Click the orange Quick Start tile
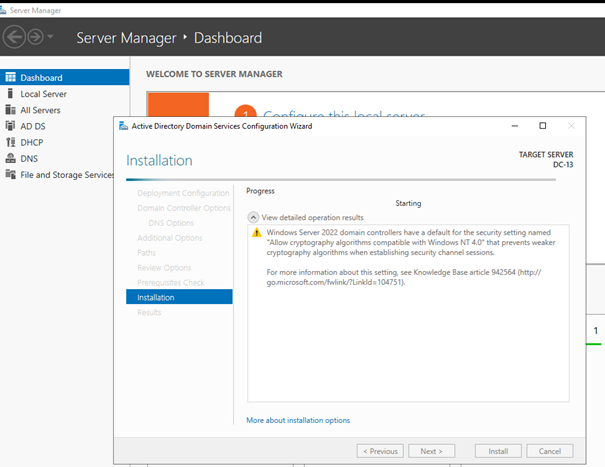This screenshot has height=467, width=605. point(178,104)
